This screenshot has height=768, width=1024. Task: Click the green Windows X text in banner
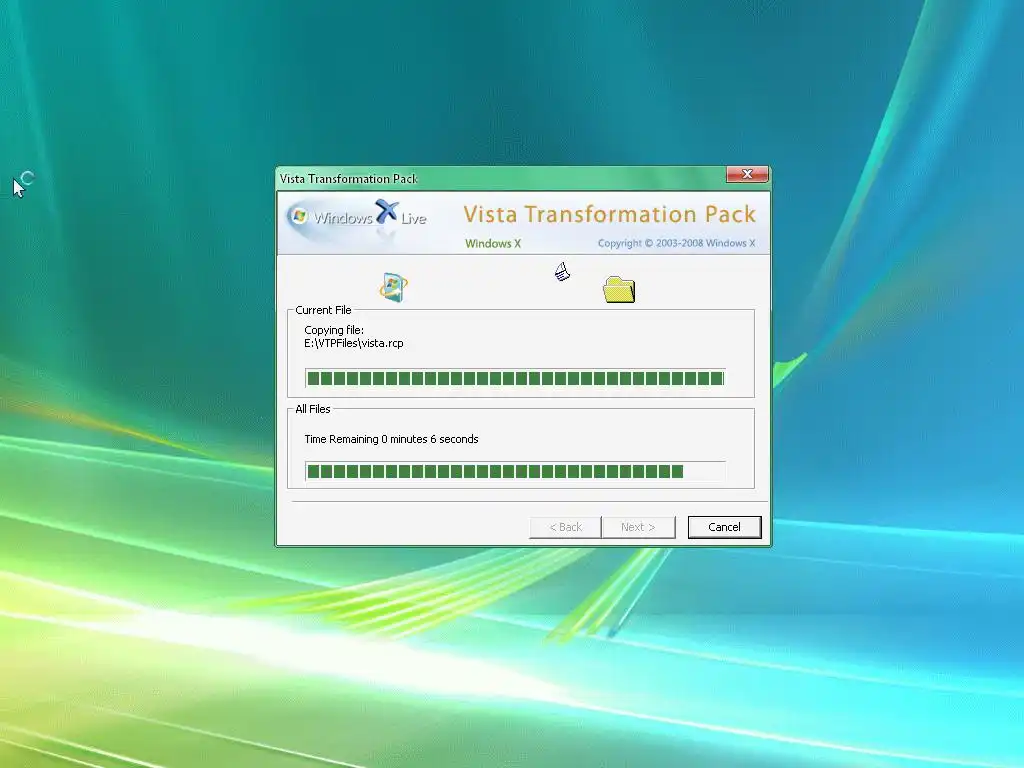(493, 244)
